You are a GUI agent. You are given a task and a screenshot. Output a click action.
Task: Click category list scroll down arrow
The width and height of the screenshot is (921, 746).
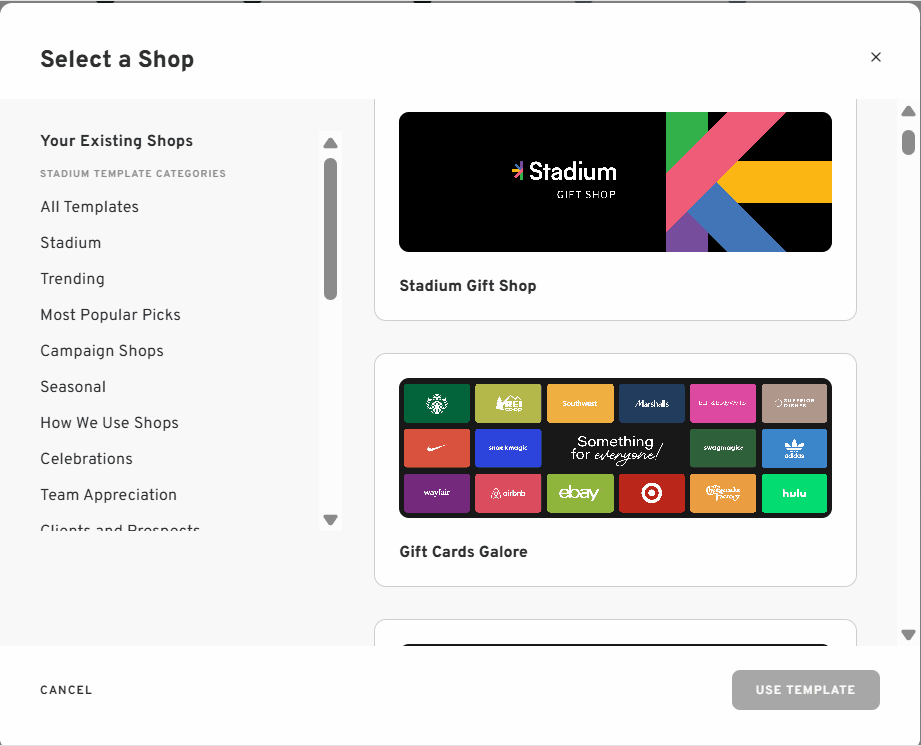click(331, 520)
